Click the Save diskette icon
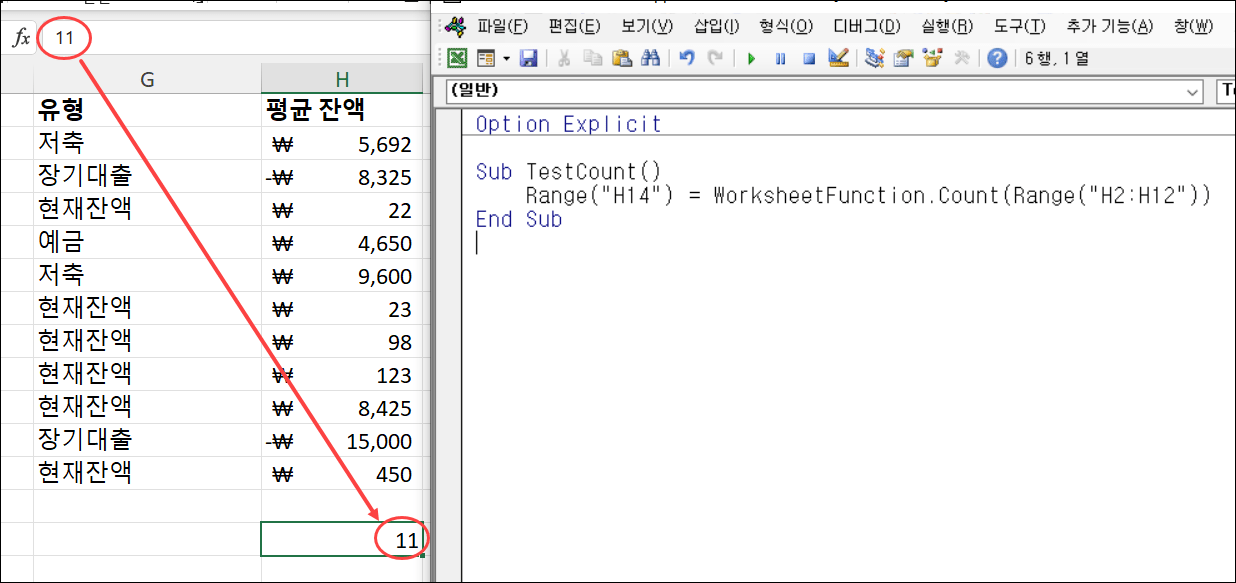 (529, 58)
